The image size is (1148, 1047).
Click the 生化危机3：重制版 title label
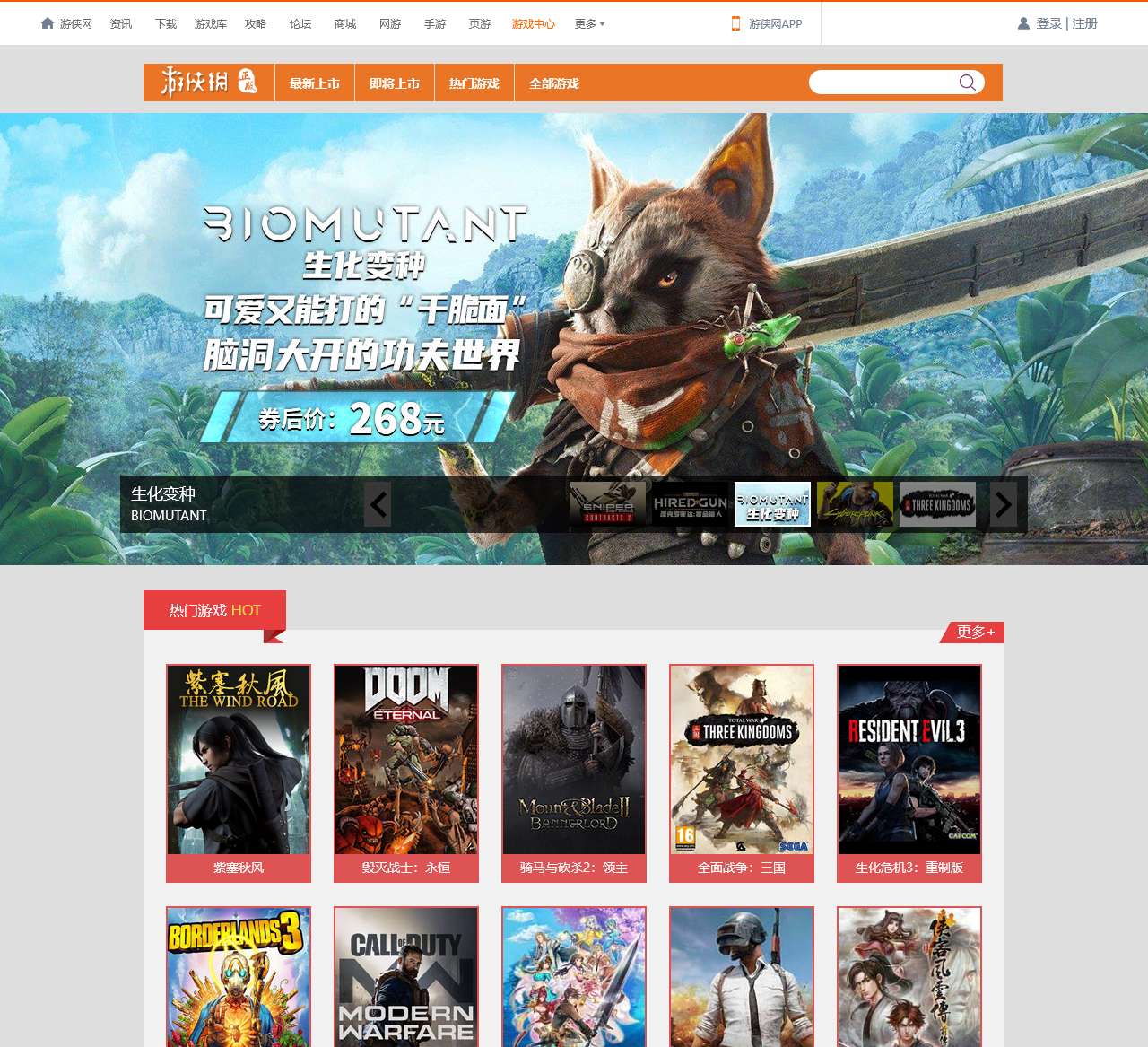coord(909,868)
